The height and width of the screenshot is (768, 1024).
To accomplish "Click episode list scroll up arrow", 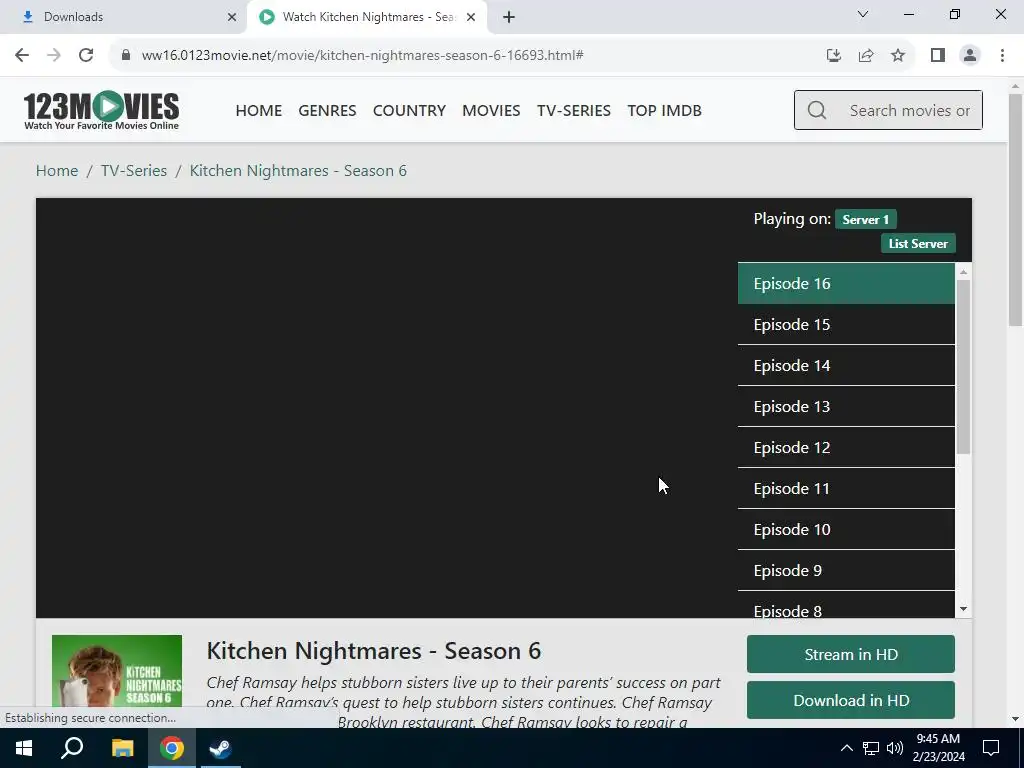I will tap(963, 271).
